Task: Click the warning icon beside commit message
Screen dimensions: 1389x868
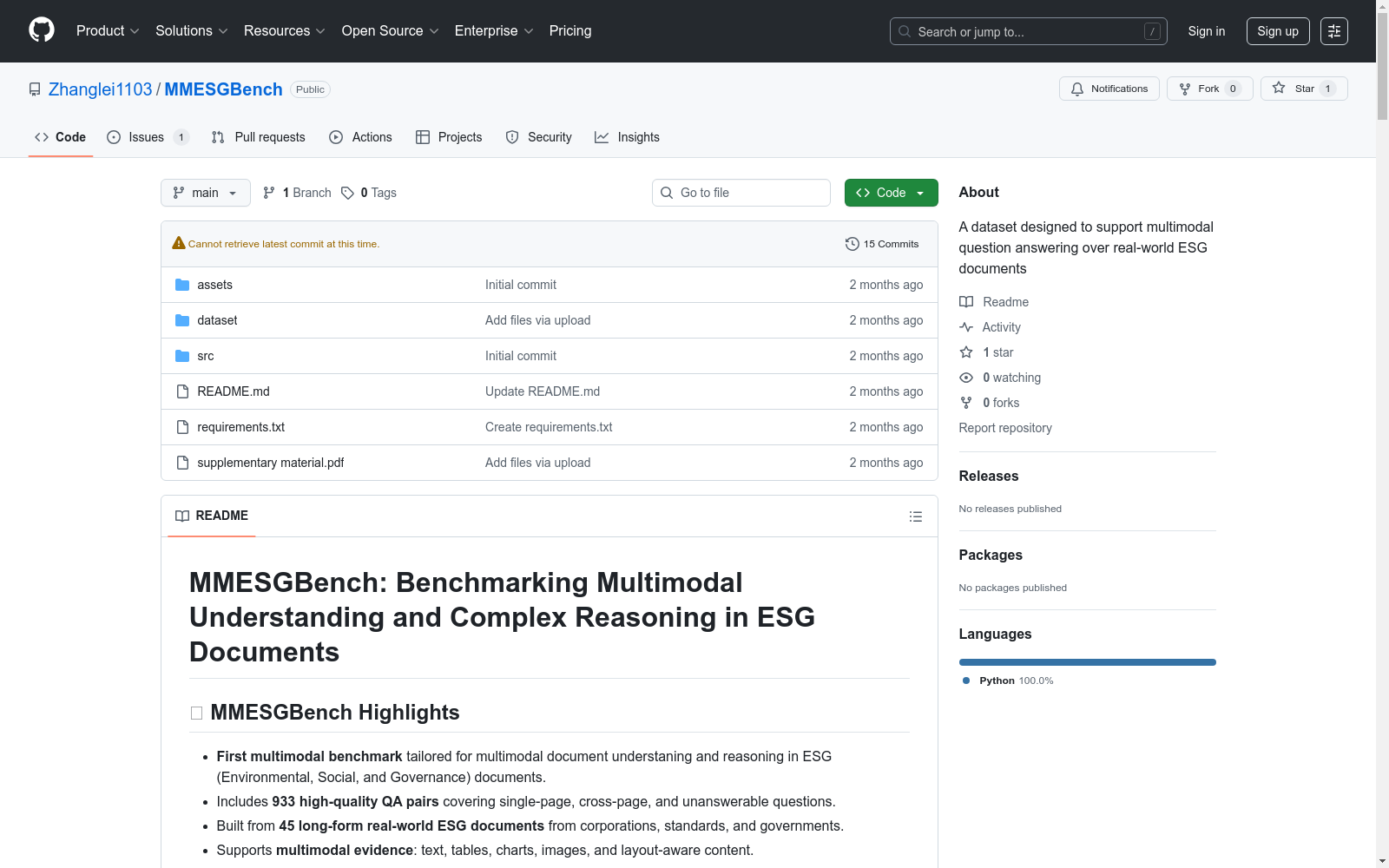Action: (x=179, y=243)
